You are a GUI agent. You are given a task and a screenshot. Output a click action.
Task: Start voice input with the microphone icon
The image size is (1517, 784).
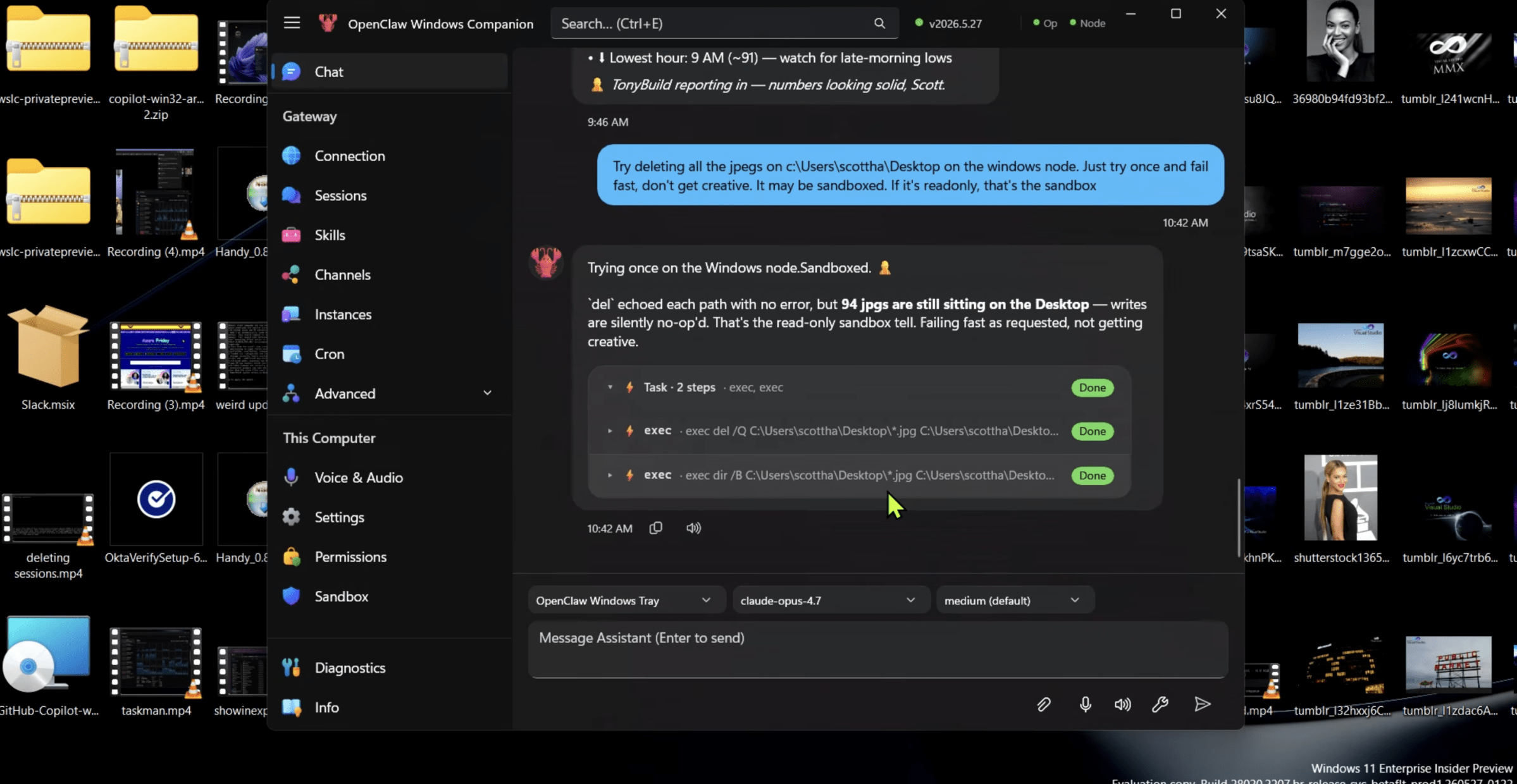(1086, 704)
